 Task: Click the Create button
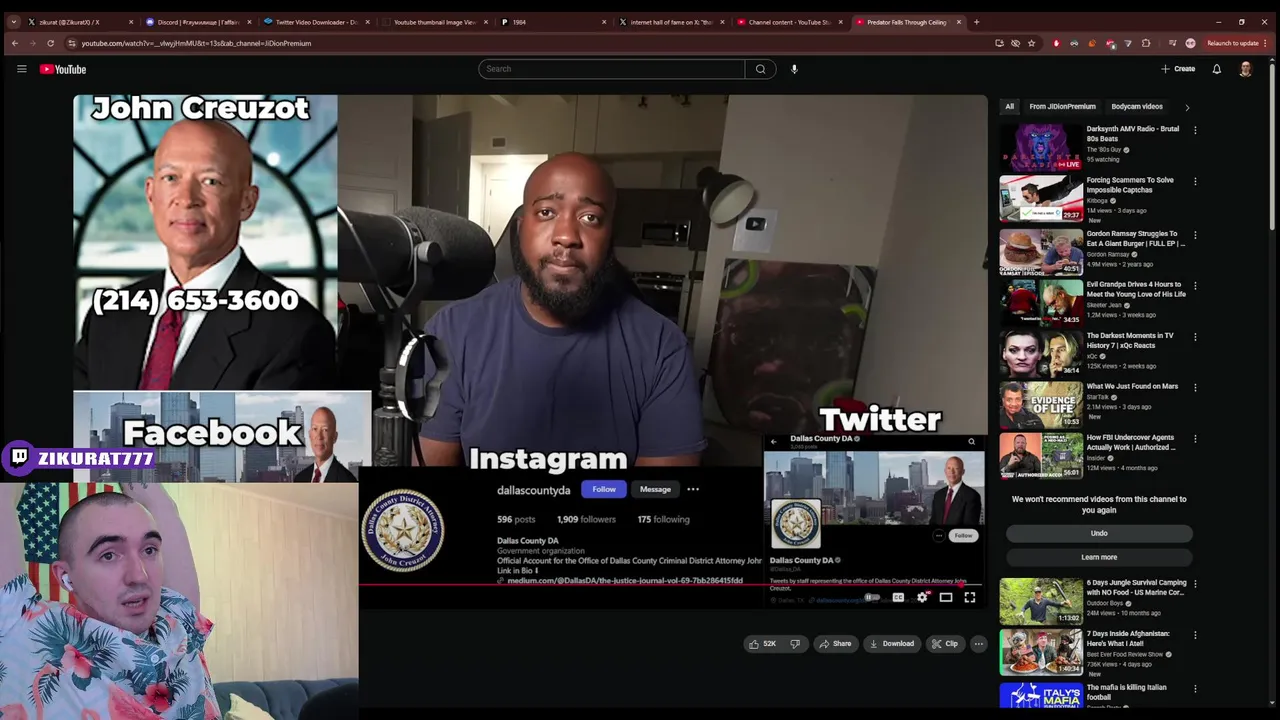pyautogui.click(x=1178, y=69)
